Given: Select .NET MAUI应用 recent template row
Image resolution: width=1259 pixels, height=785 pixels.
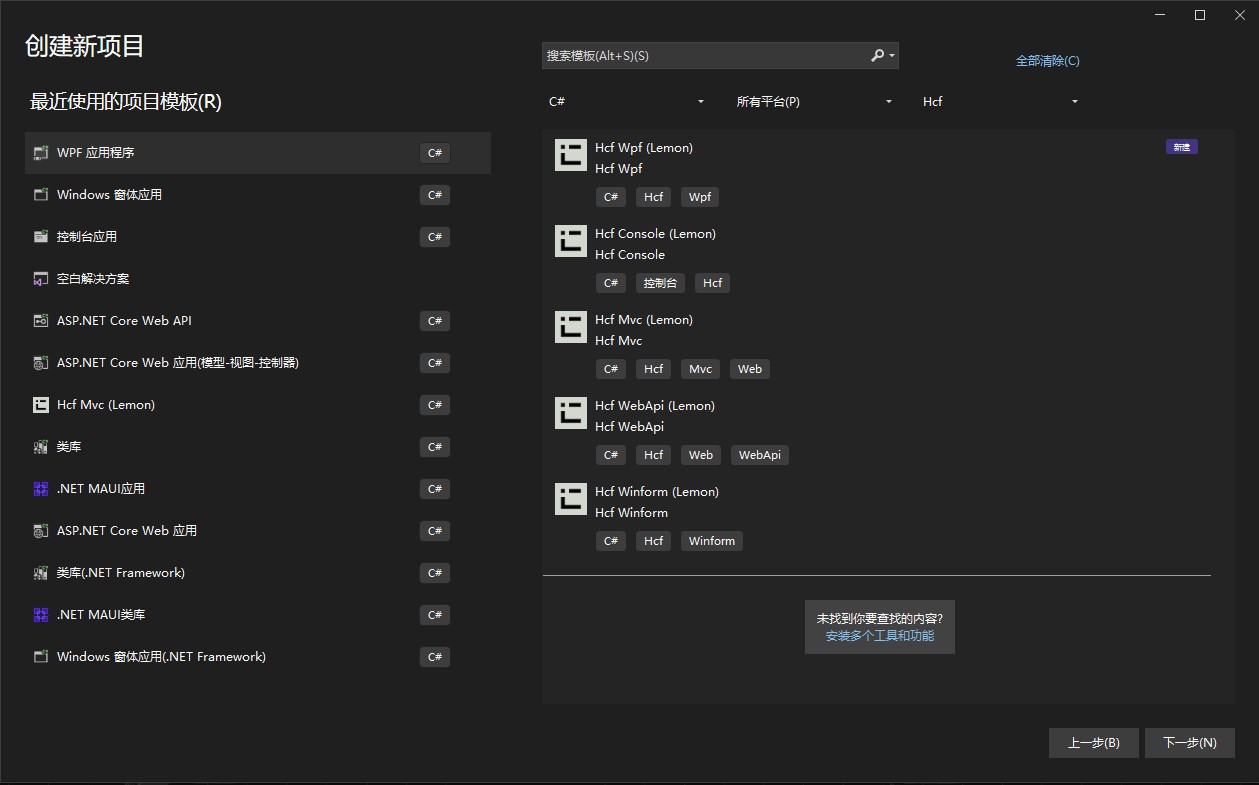Looking at the screenshot, I should (258, 489).
